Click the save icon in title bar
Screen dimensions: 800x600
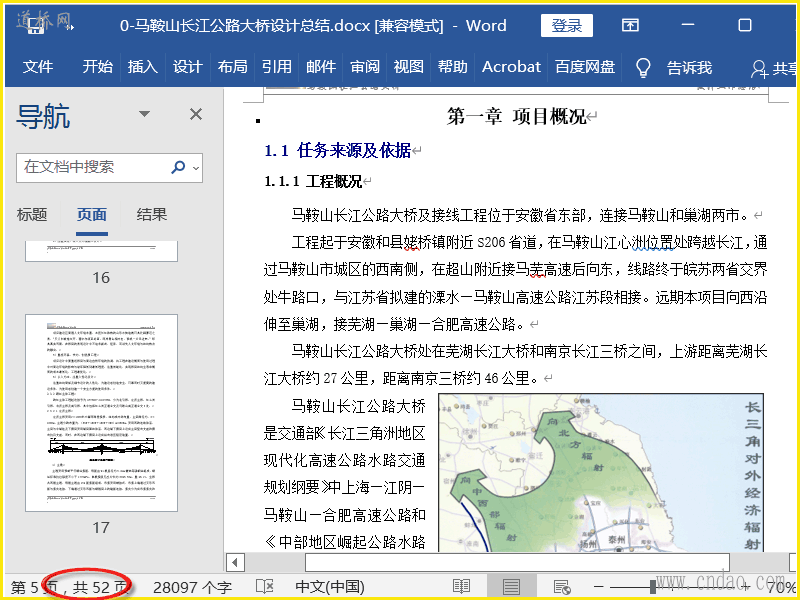[x=35, y=26]
